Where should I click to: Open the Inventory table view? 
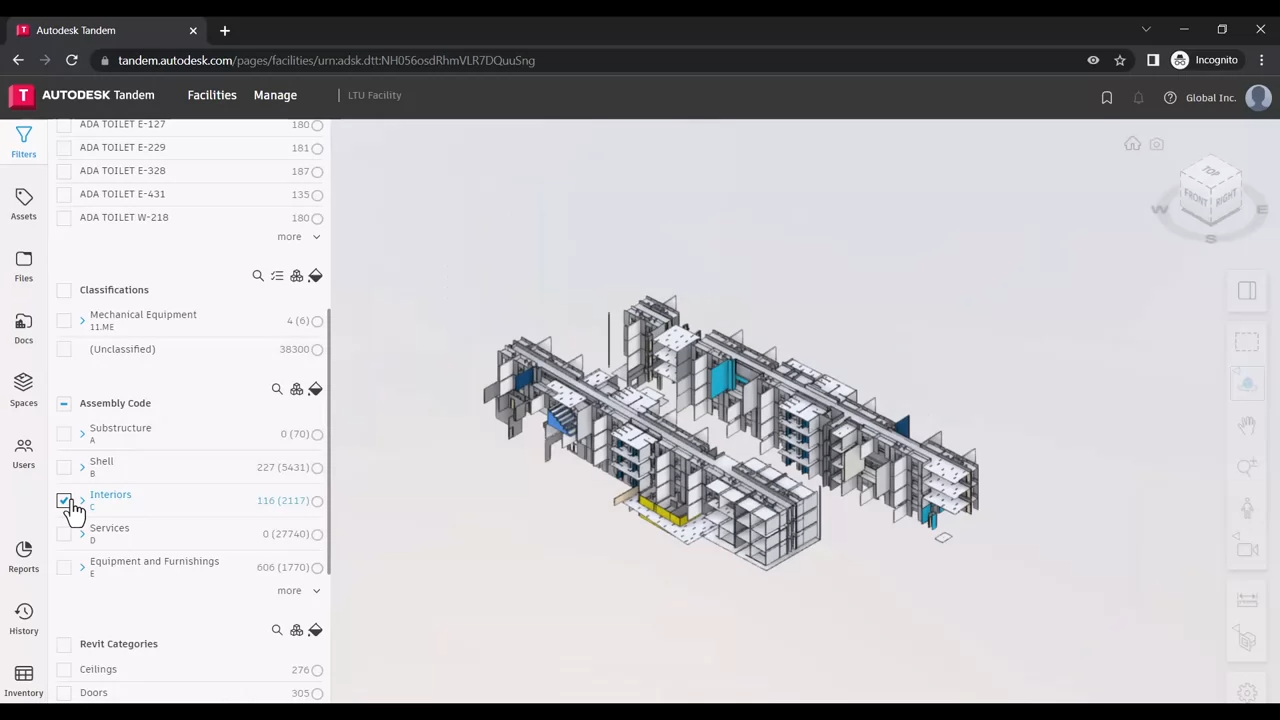23,680
